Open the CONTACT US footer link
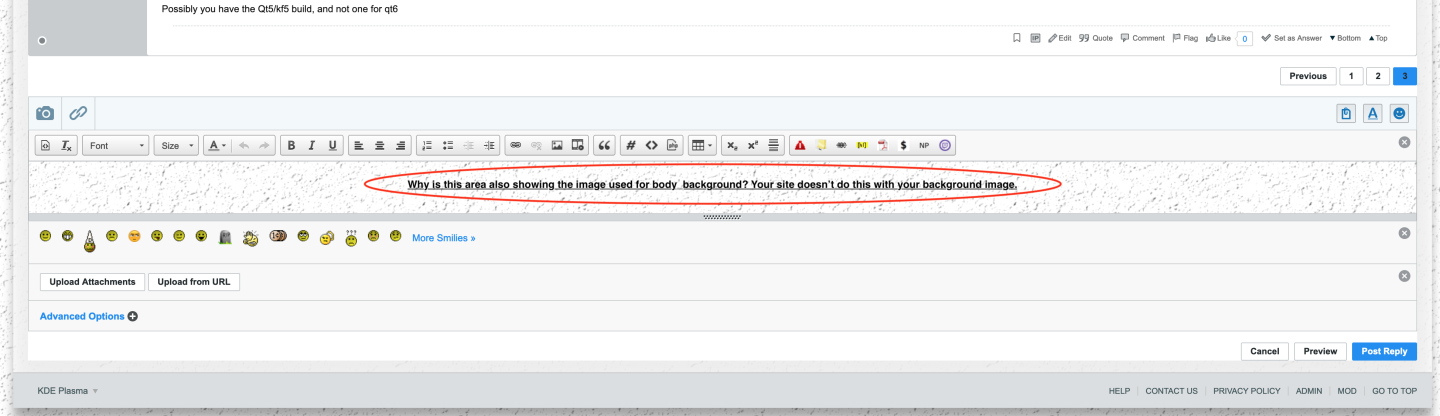Image resolution: width=1440 pixels, height=416 pixels. pyautogui.click(x=1171, y=391)
